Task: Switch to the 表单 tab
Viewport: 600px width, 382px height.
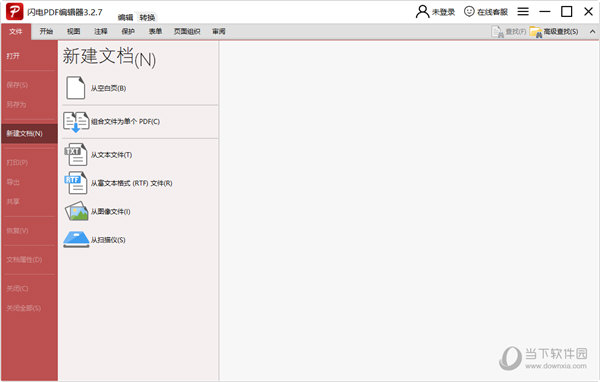Action: (x=155, y=31)
